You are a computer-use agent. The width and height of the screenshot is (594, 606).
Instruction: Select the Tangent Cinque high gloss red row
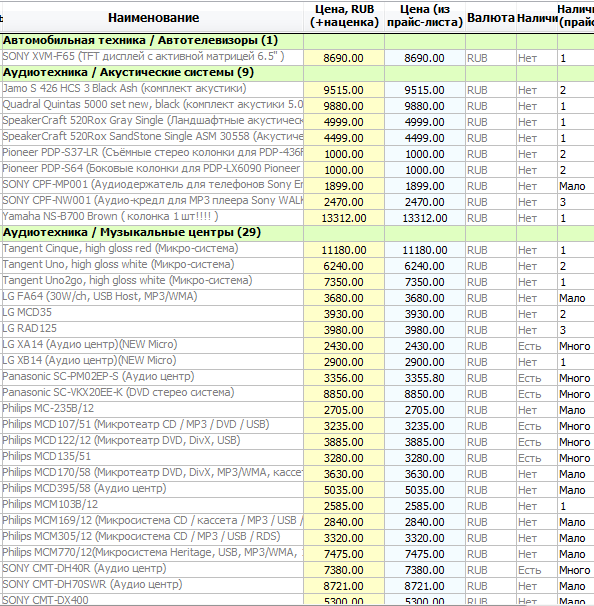(x=297, y=250)
